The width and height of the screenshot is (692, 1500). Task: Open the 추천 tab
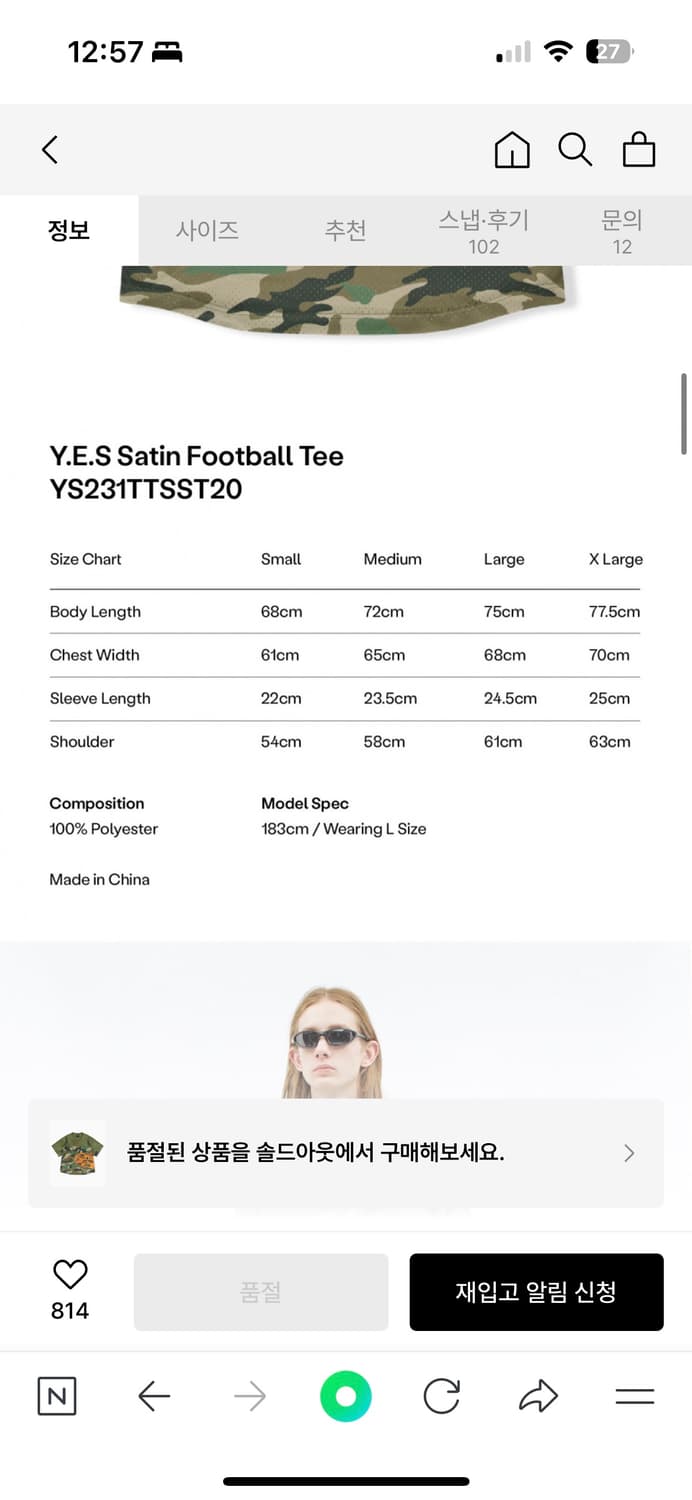click(x=345, y=230)
